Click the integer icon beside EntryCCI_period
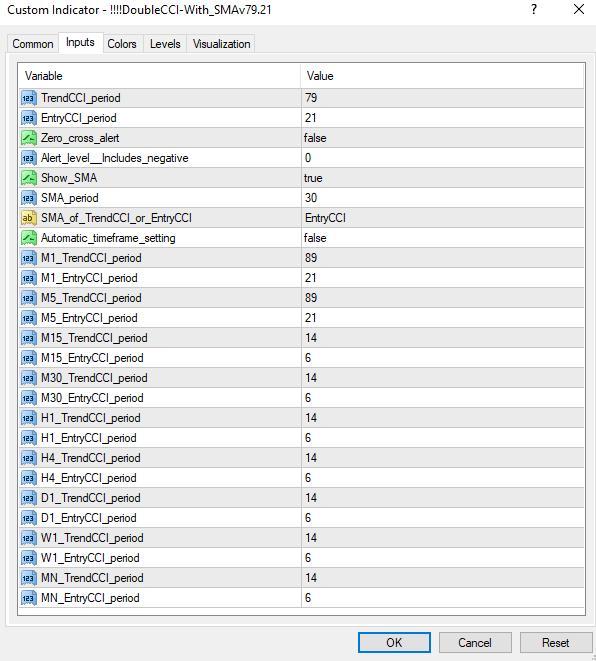This screenshot has height=661, width=596. pos(29,118)
